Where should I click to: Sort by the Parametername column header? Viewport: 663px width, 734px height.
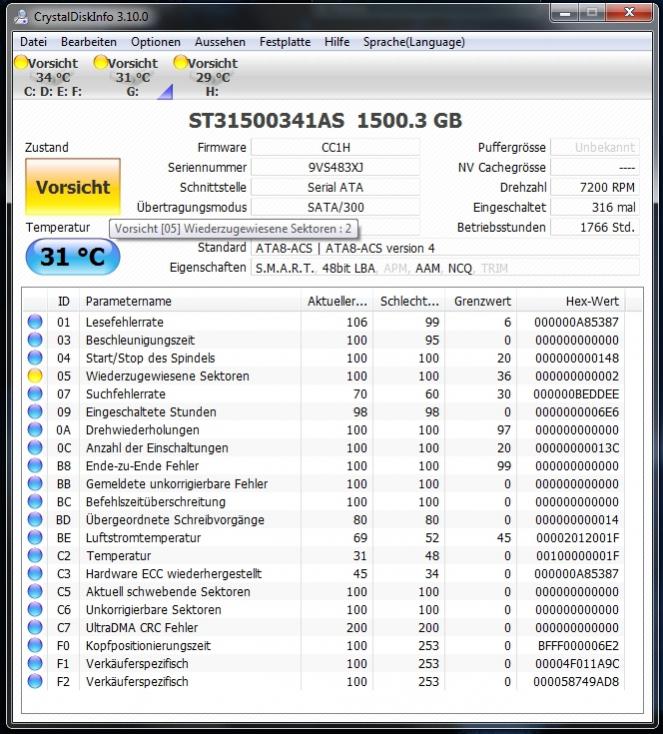coord(190,301)
